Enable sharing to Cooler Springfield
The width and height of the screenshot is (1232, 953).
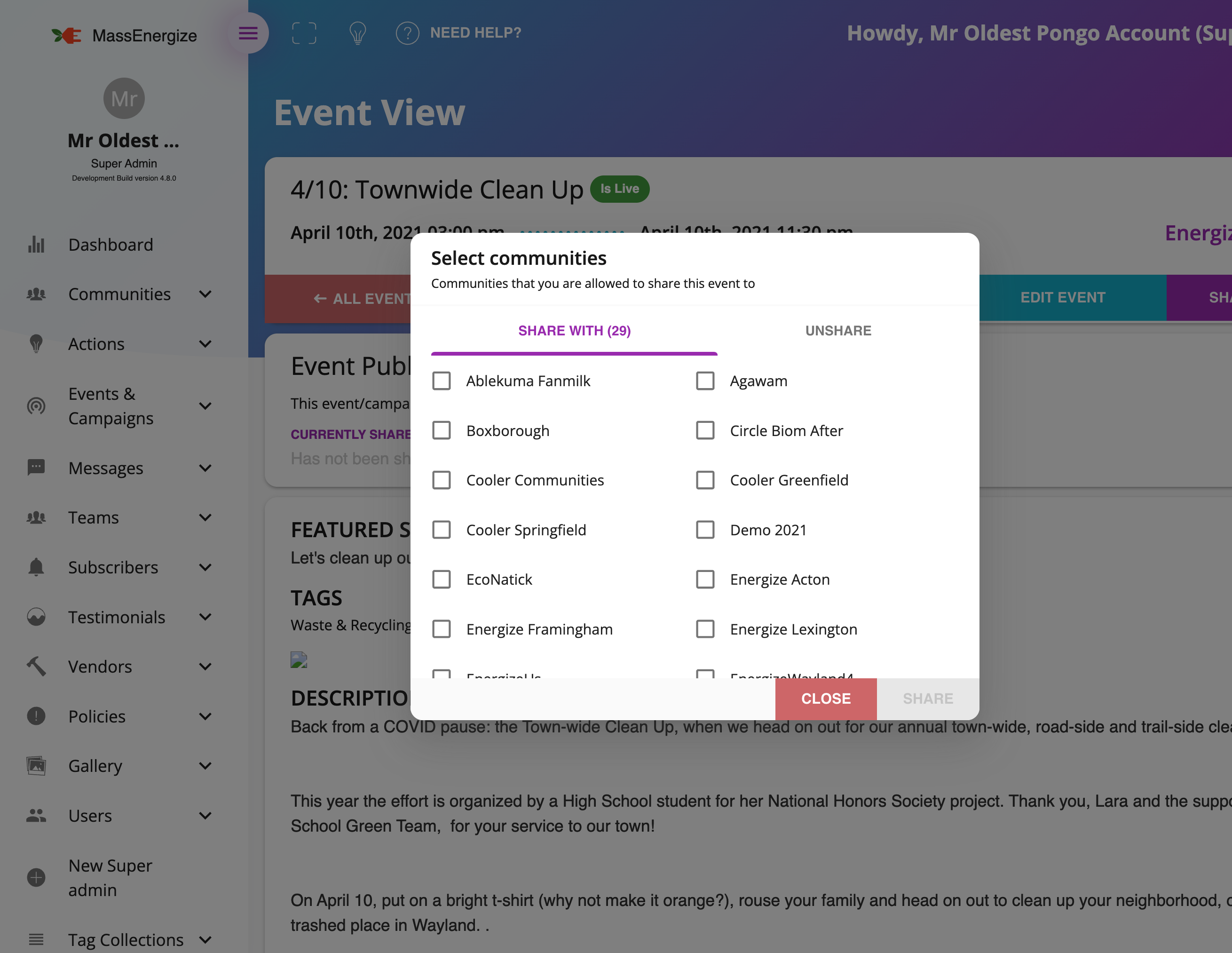[442, 529]
